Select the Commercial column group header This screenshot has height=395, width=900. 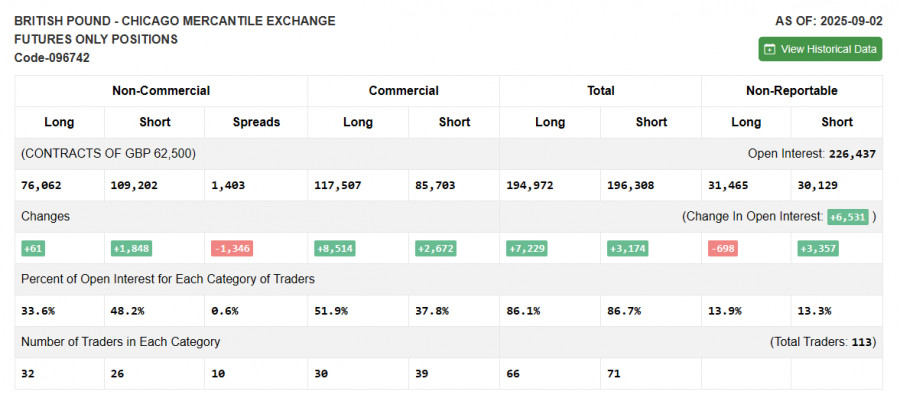pos(404,91)
